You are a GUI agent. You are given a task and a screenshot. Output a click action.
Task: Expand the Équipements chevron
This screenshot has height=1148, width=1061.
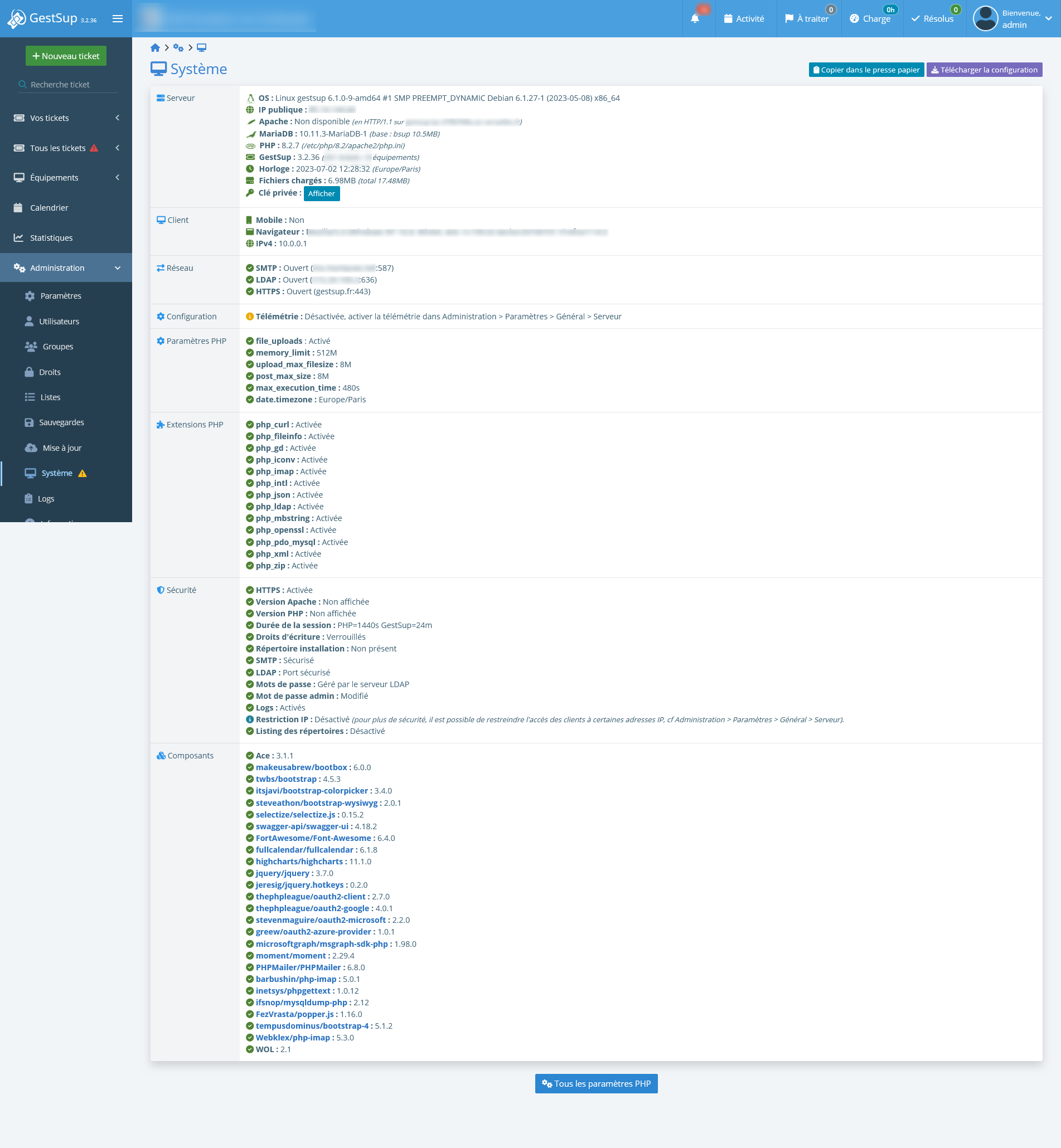point(118,177)
